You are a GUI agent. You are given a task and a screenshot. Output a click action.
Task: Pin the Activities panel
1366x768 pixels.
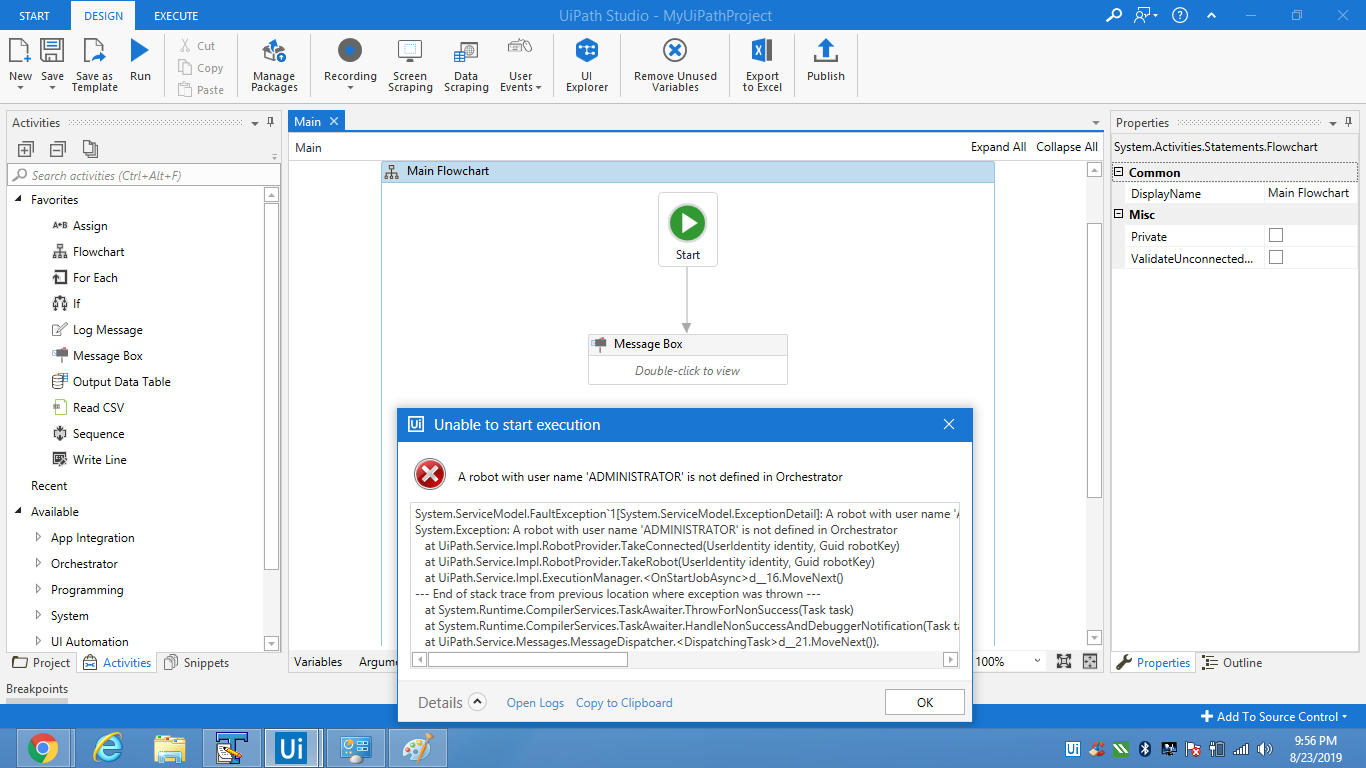[270, 122]
